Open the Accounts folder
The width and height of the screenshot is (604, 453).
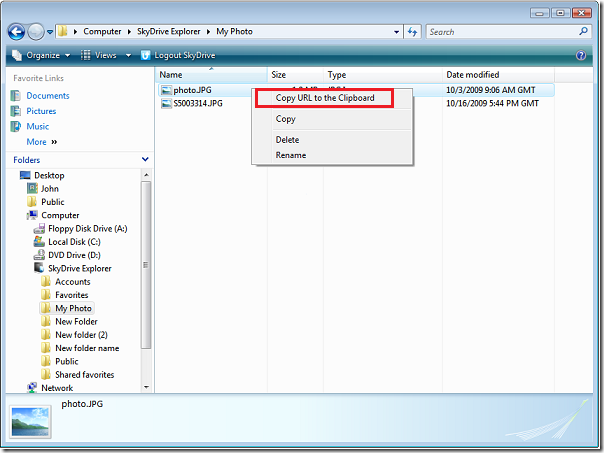click(x=72, y=282)
